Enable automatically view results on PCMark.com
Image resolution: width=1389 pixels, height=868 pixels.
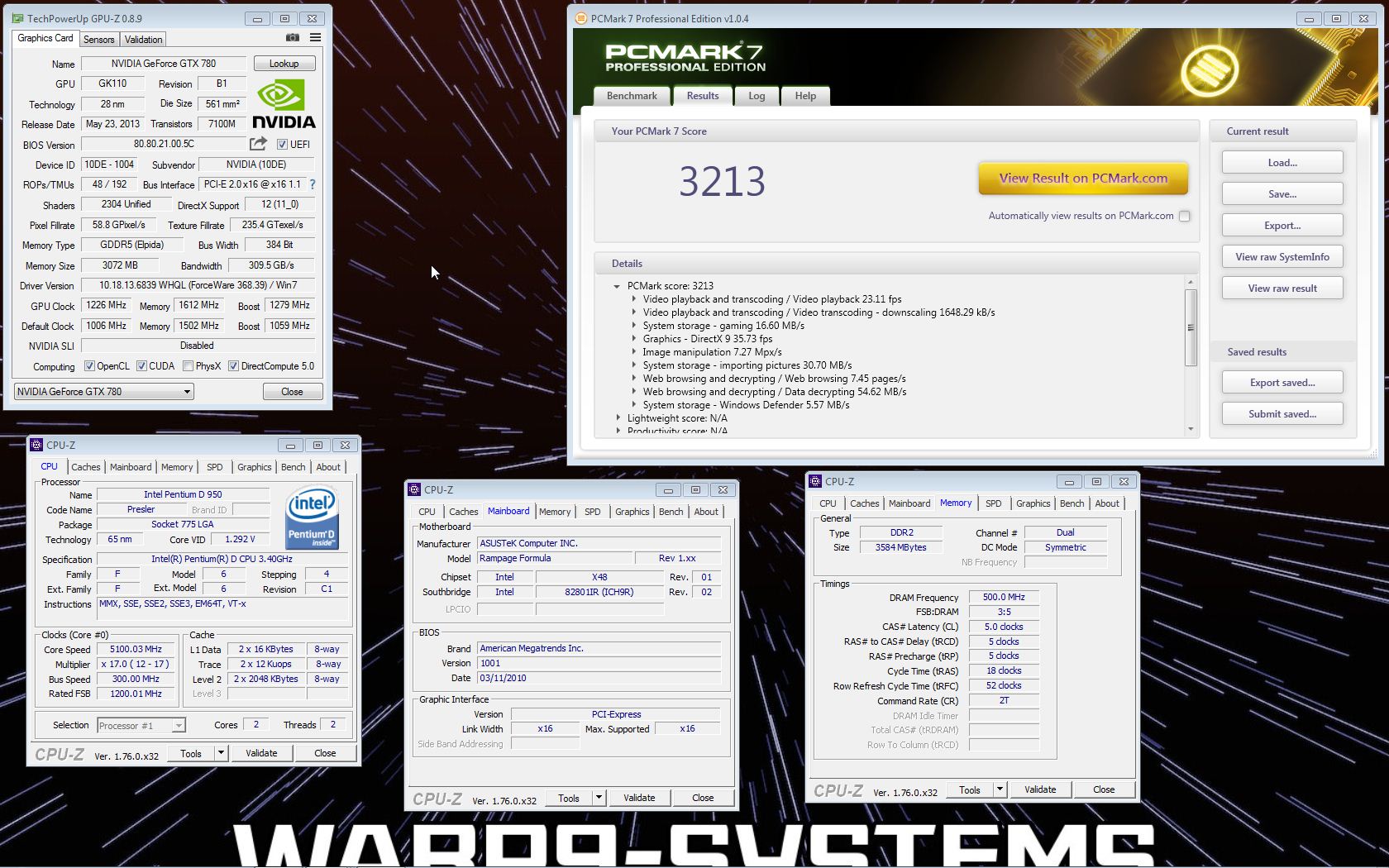tap(1185, 216)
